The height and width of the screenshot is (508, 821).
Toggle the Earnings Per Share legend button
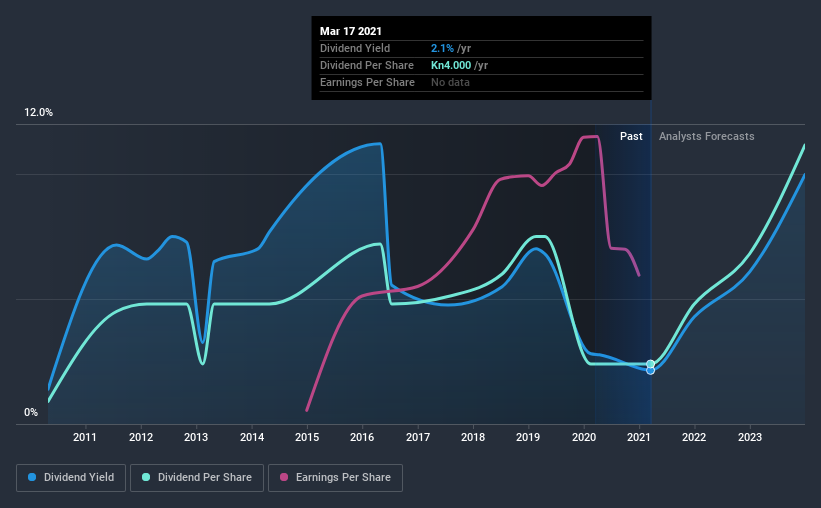(x=335, y=478)
